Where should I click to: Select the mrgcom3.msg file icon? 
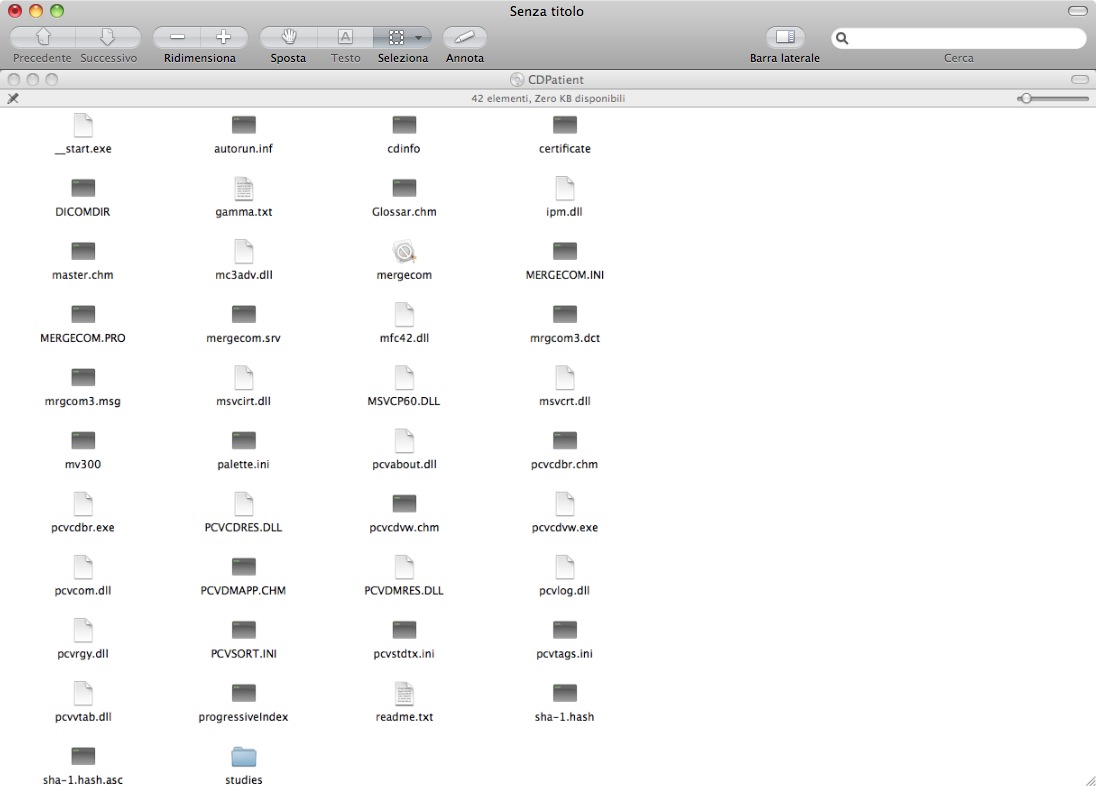click(83, 377)
